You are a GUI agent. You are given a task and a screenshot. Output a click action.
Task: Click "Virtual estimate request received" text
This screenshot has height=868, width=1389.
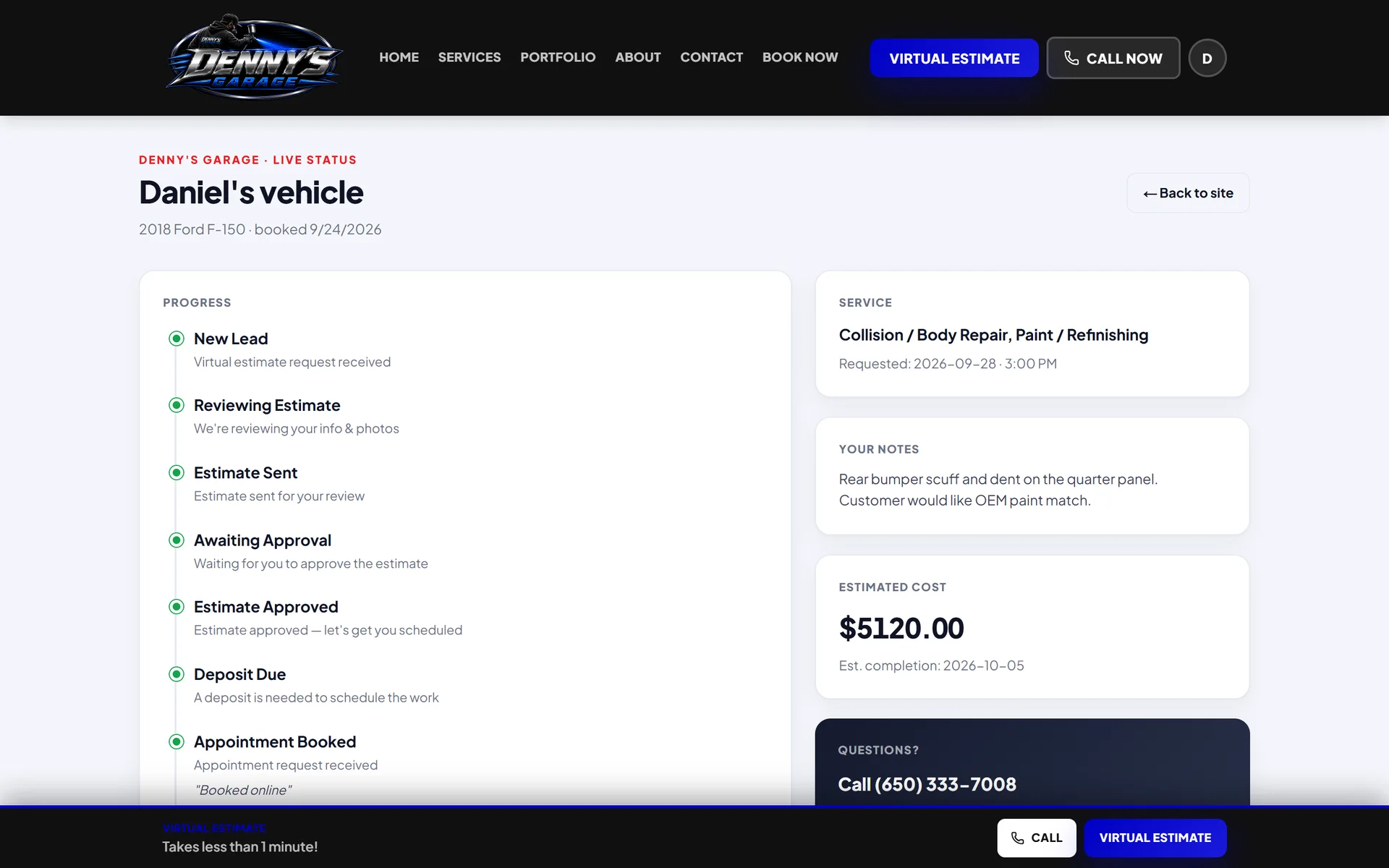(292, 362)
